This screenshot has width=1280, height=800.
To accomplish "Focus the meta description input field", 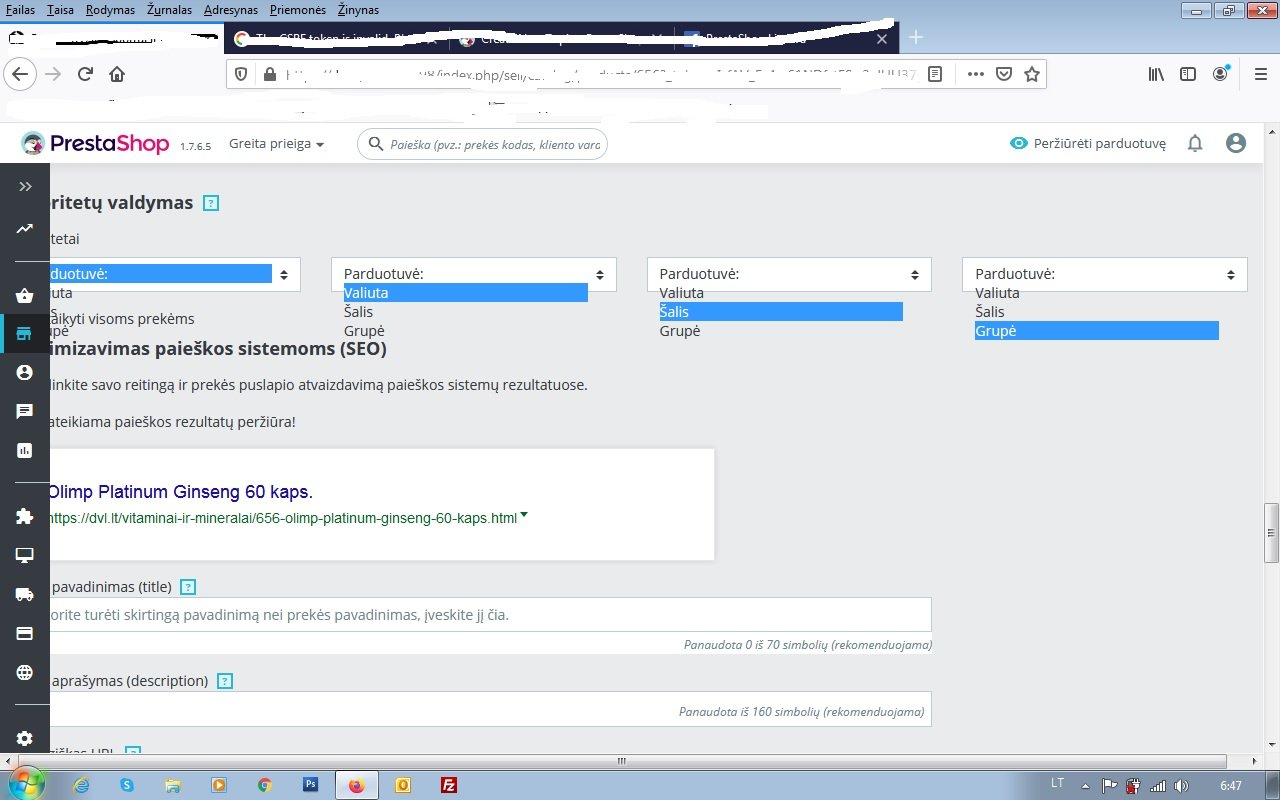I will pos(490,709).
